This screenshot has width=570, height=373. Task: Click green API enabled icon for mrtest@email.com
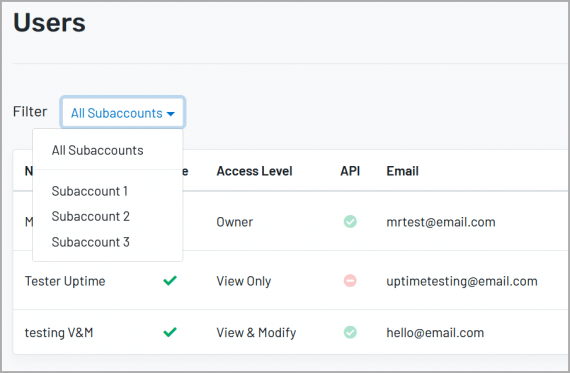point(350,221)
